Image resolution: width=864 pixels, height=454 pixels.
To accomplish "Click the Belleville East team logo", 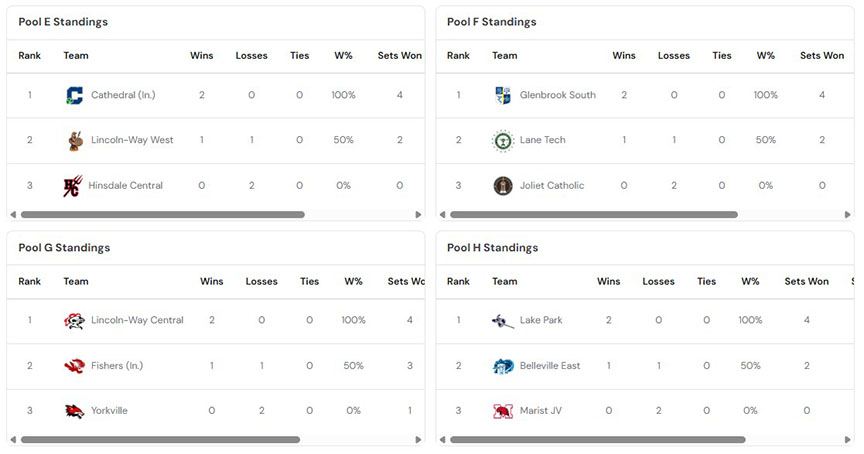I will tap(503, 366).
